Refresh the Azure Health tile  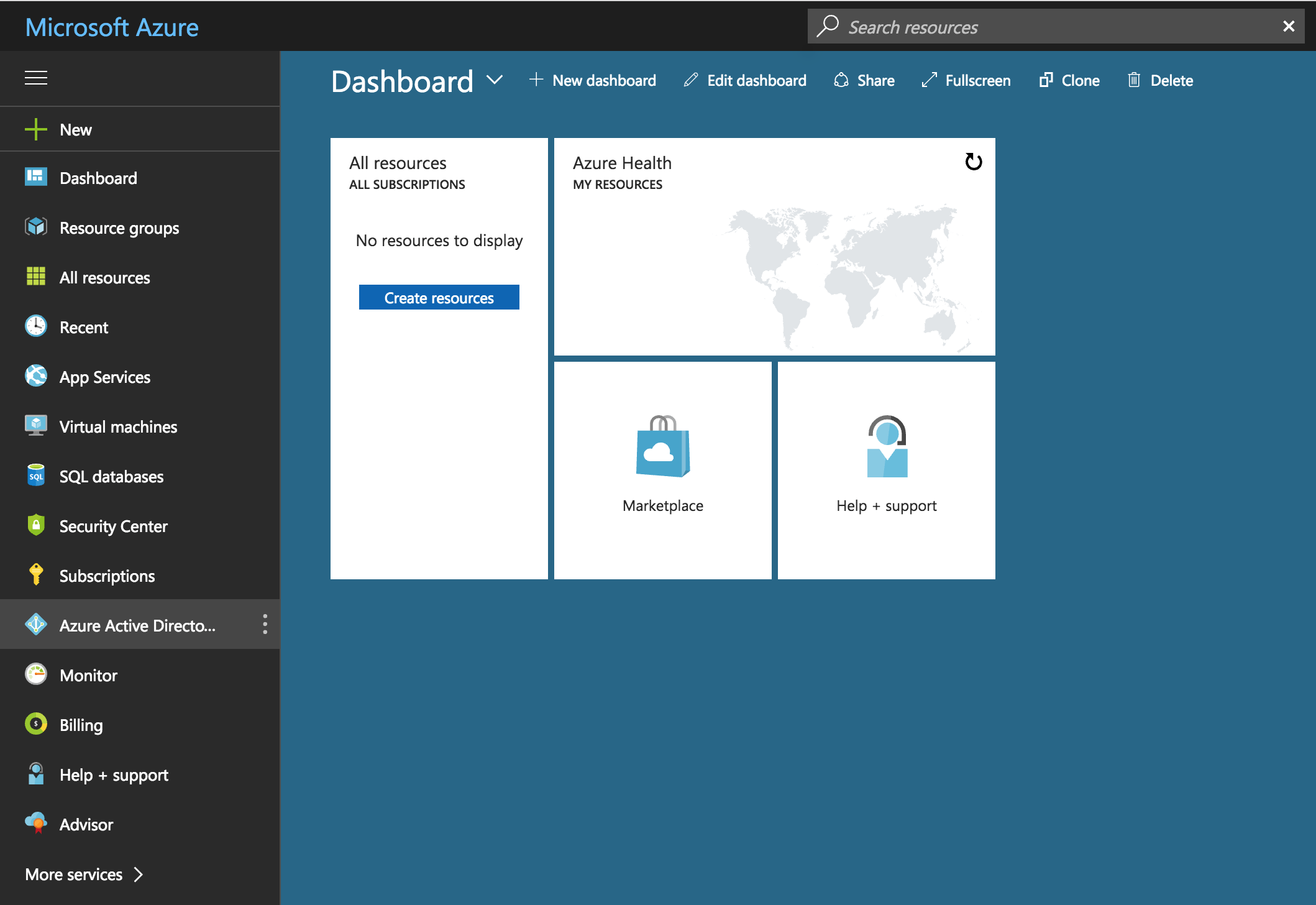(973, 162)
